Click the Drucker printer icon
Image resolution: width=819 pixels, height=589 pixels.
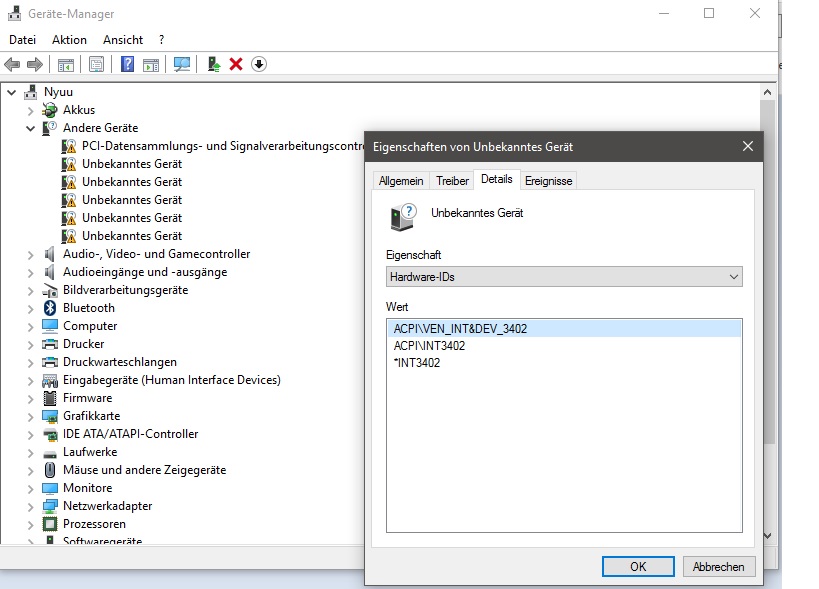point(50,344)
